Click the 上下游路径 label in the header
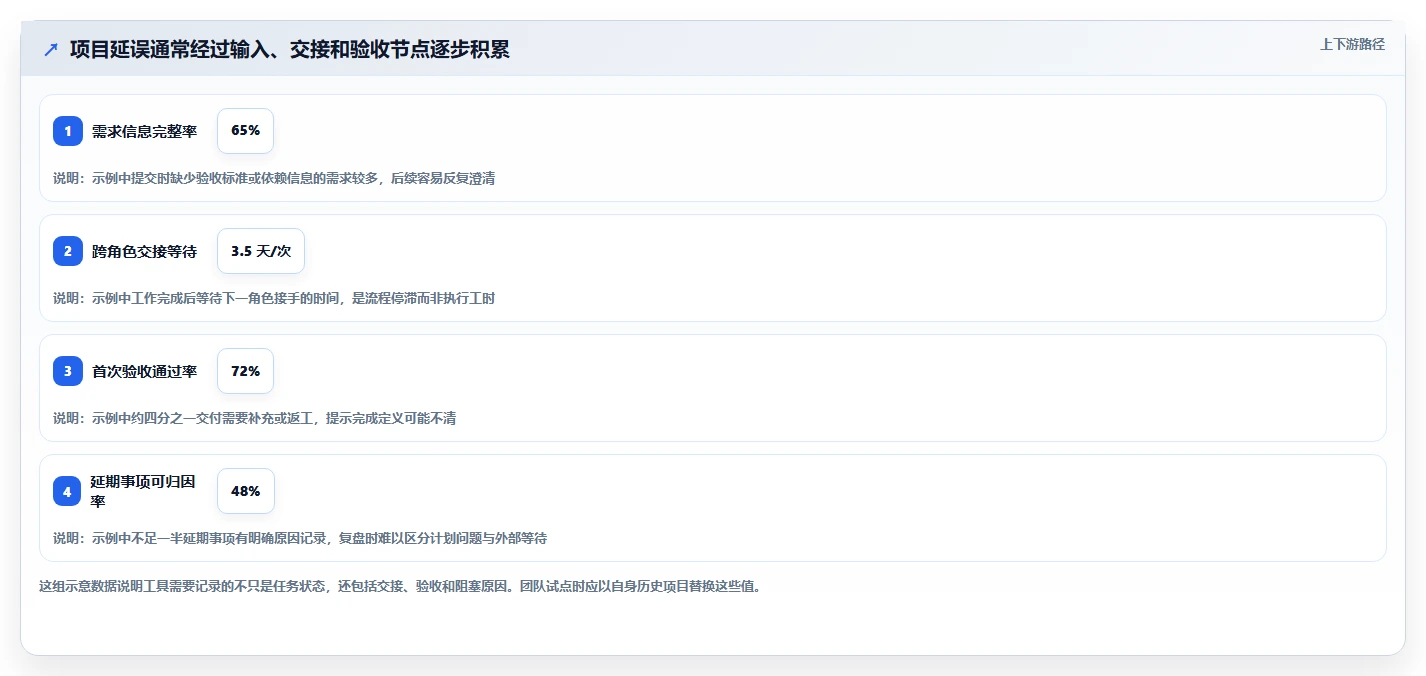The image size is (1426, 676). [x=1352, y=44]
